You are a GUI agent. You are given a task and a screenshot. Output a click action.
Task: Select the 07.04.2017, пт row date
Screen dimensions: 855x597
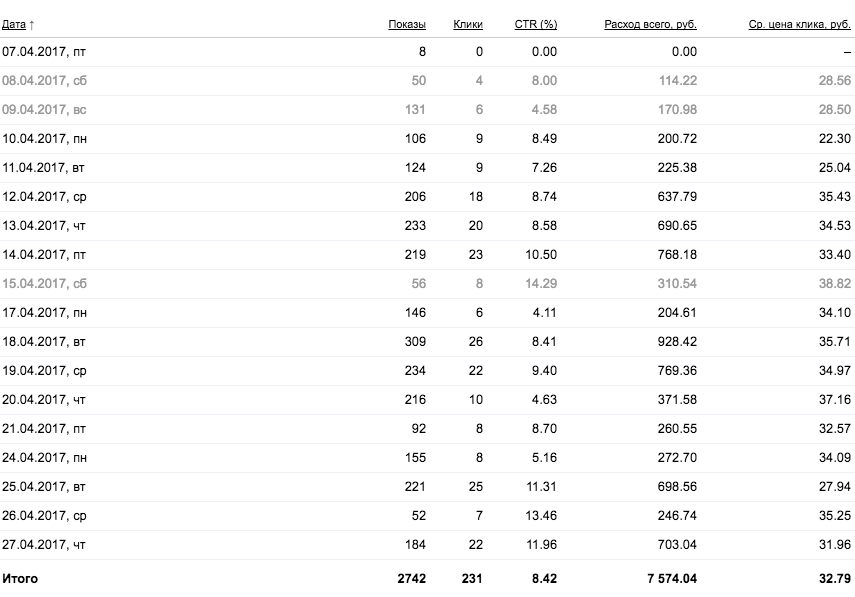(44, 52)
